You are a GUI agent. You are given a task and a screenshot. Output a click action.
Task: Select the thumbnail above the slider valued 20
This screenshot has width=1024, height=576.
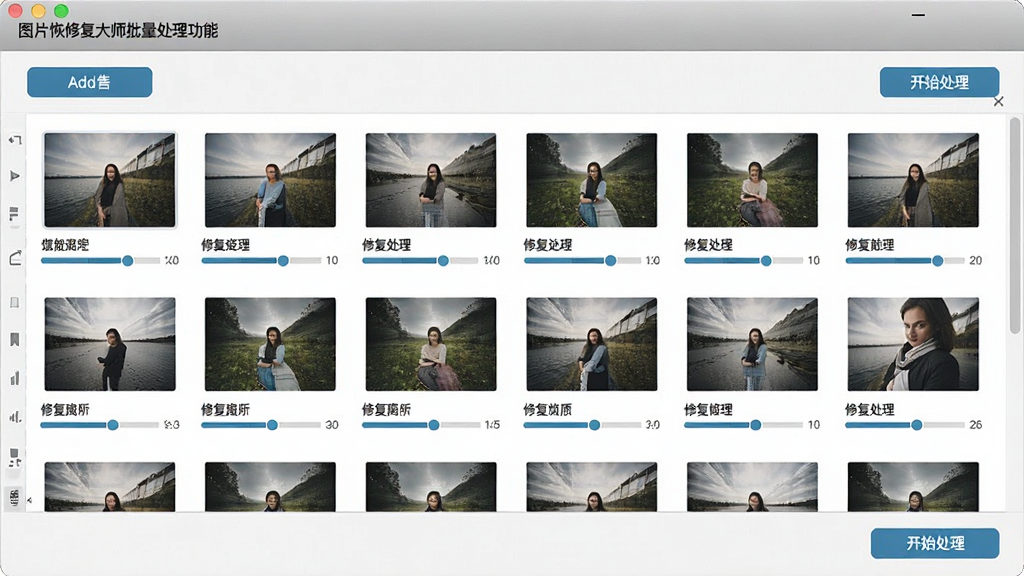click(x=913, y=180)
